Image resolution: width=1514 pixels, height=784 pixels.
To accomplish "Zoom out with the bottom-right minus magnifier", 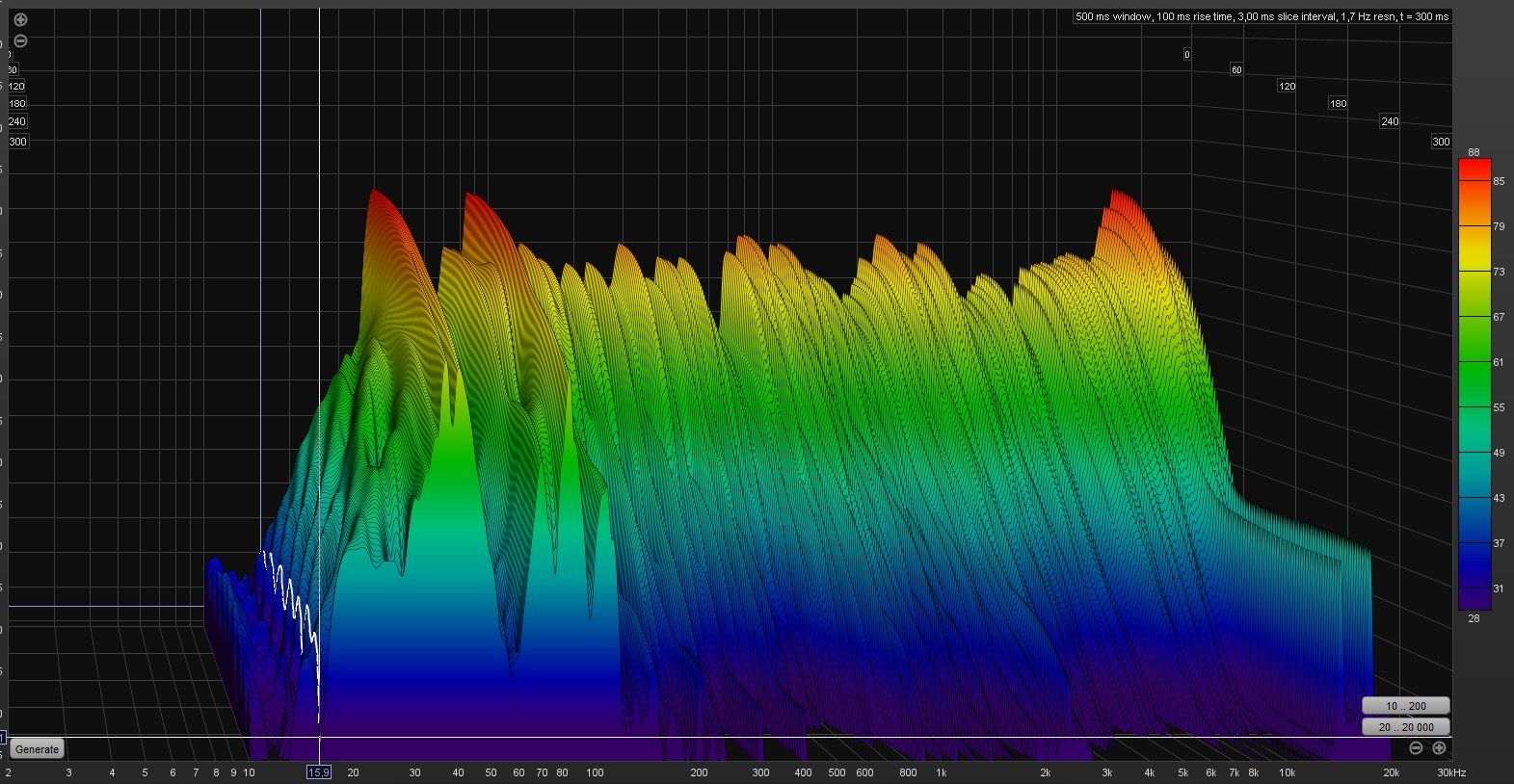I will (1416, 748).
